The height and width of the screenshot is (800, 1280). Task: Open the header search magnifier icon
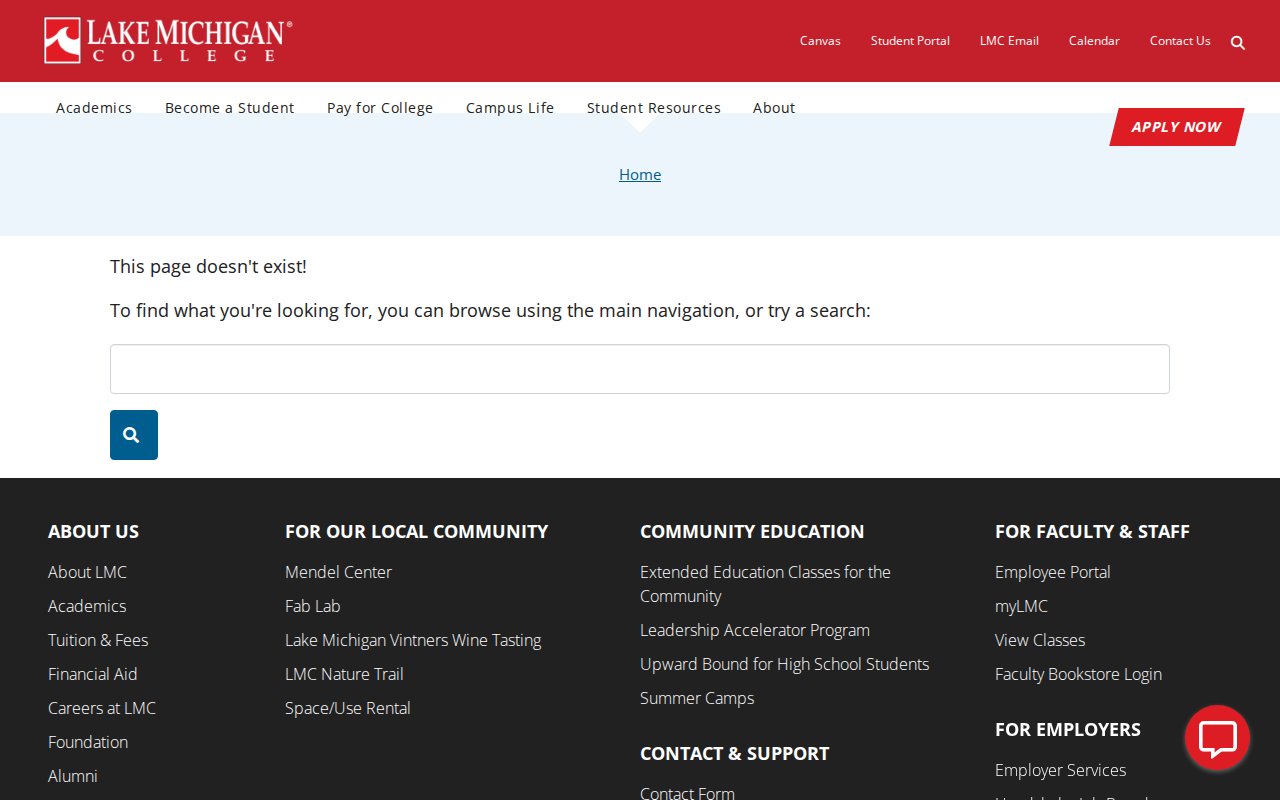pos(1238,43)
